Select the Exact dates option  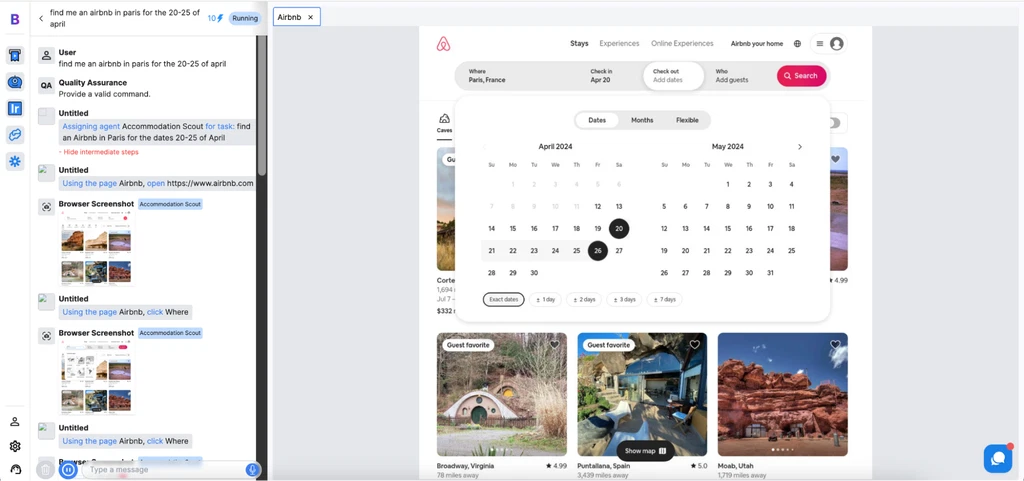coord(503,299)
